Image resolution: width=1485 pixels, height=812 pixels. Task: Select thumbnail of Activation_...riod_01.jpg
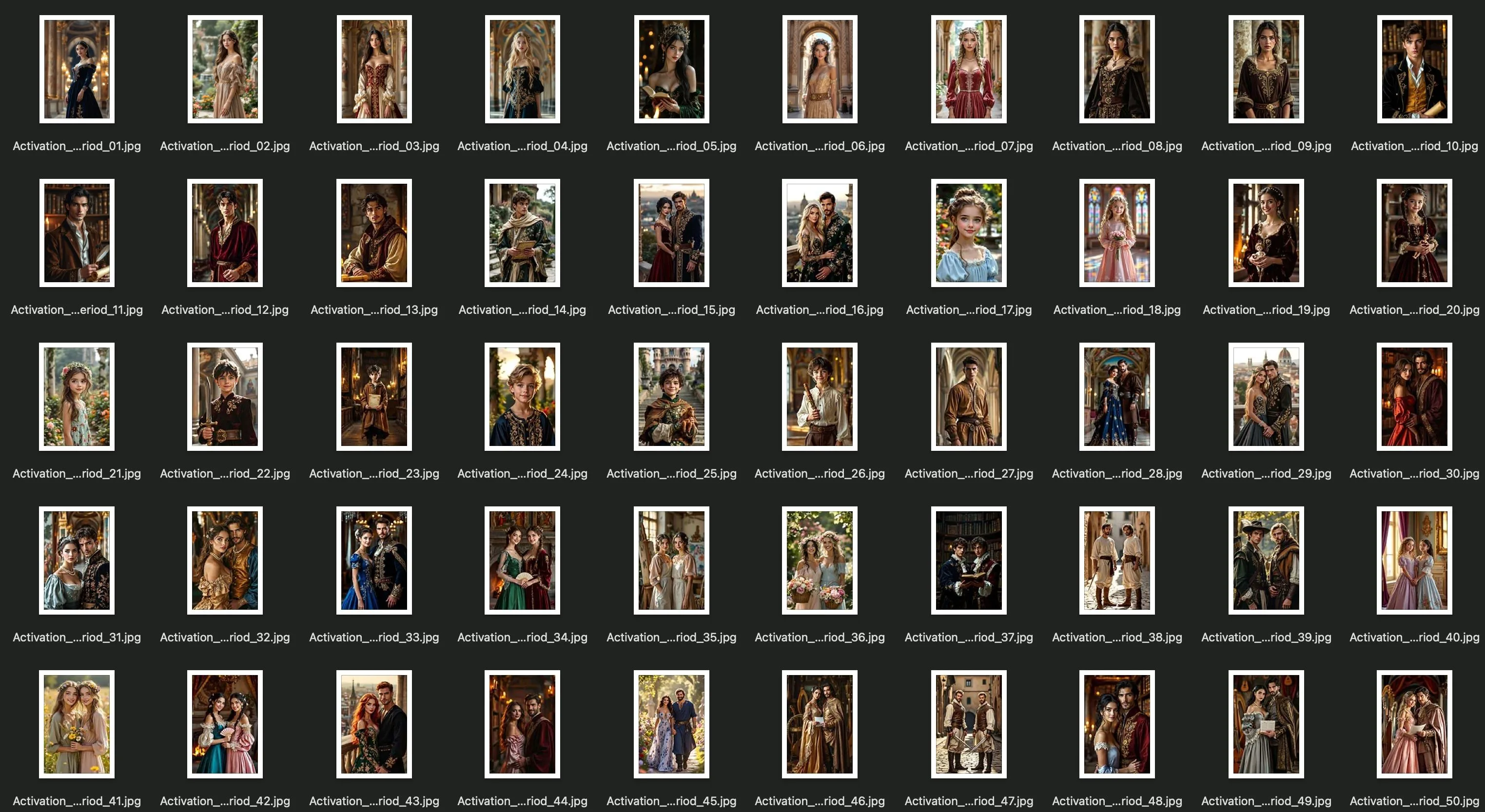click(x=77, y=69)
